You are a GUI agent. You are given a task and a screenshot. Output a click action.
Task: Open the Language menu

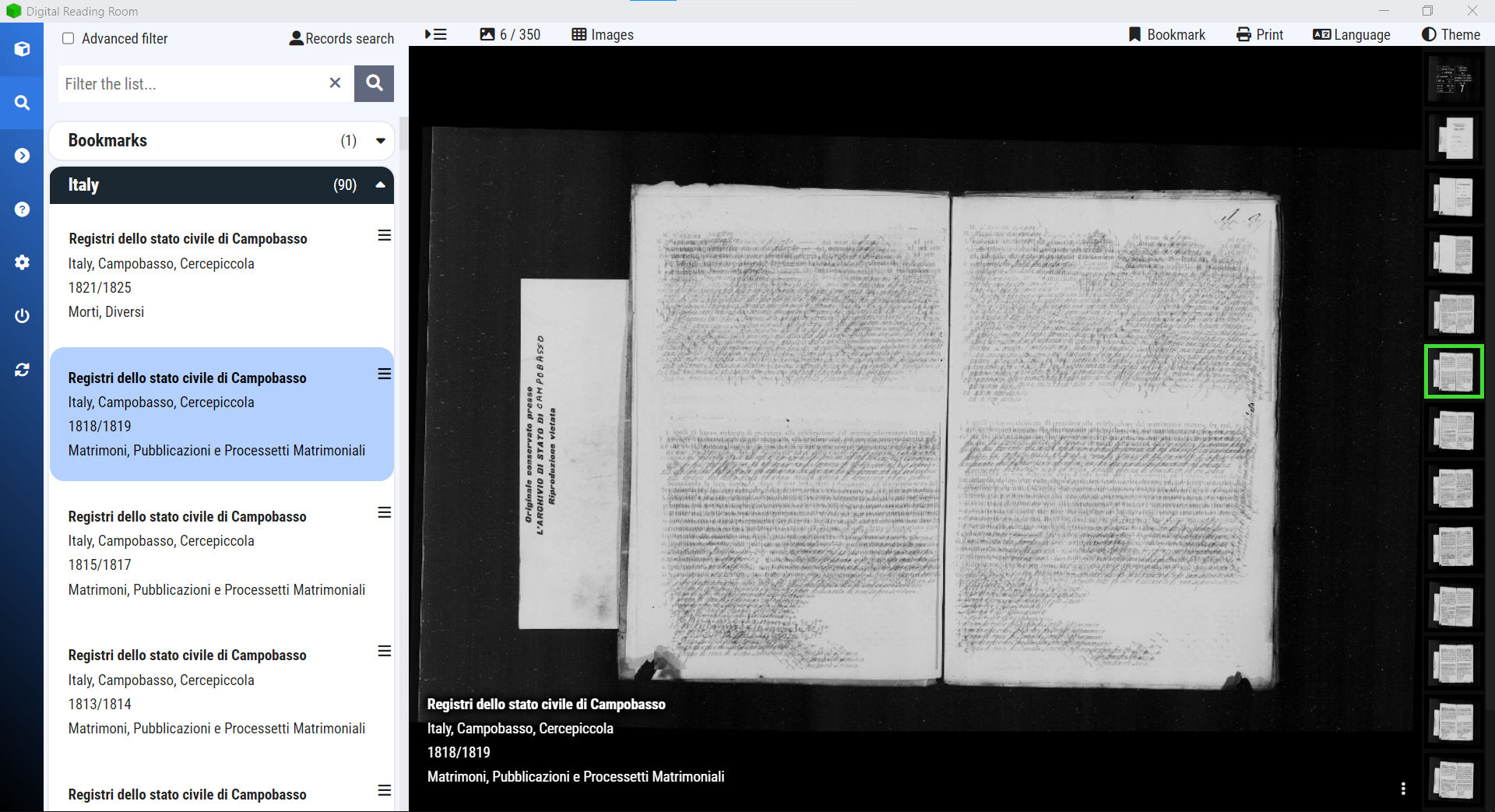point(1351,35)
